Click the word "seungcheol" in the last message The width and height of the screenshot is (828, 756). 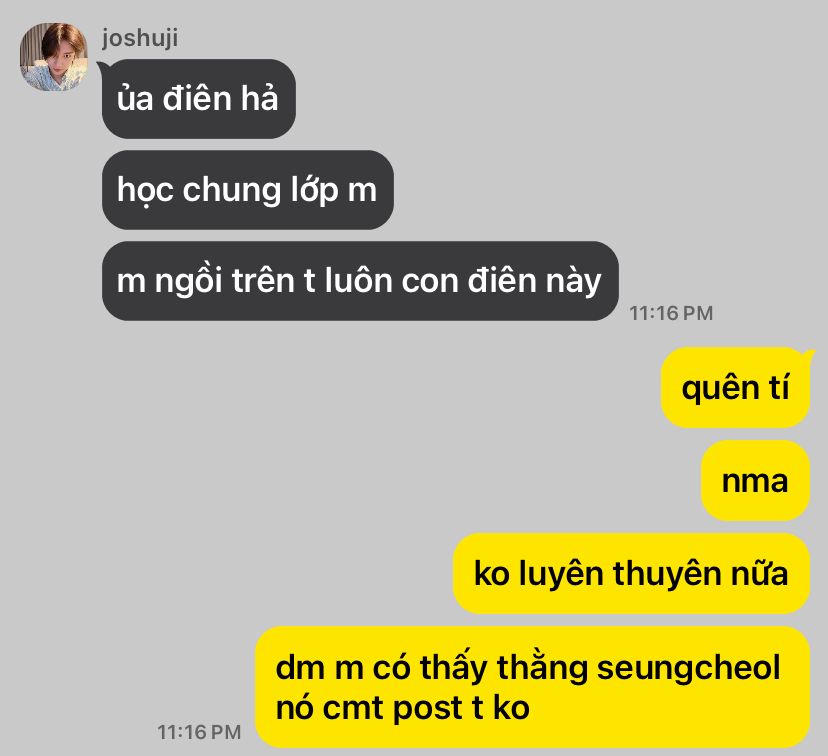point(688,667)
